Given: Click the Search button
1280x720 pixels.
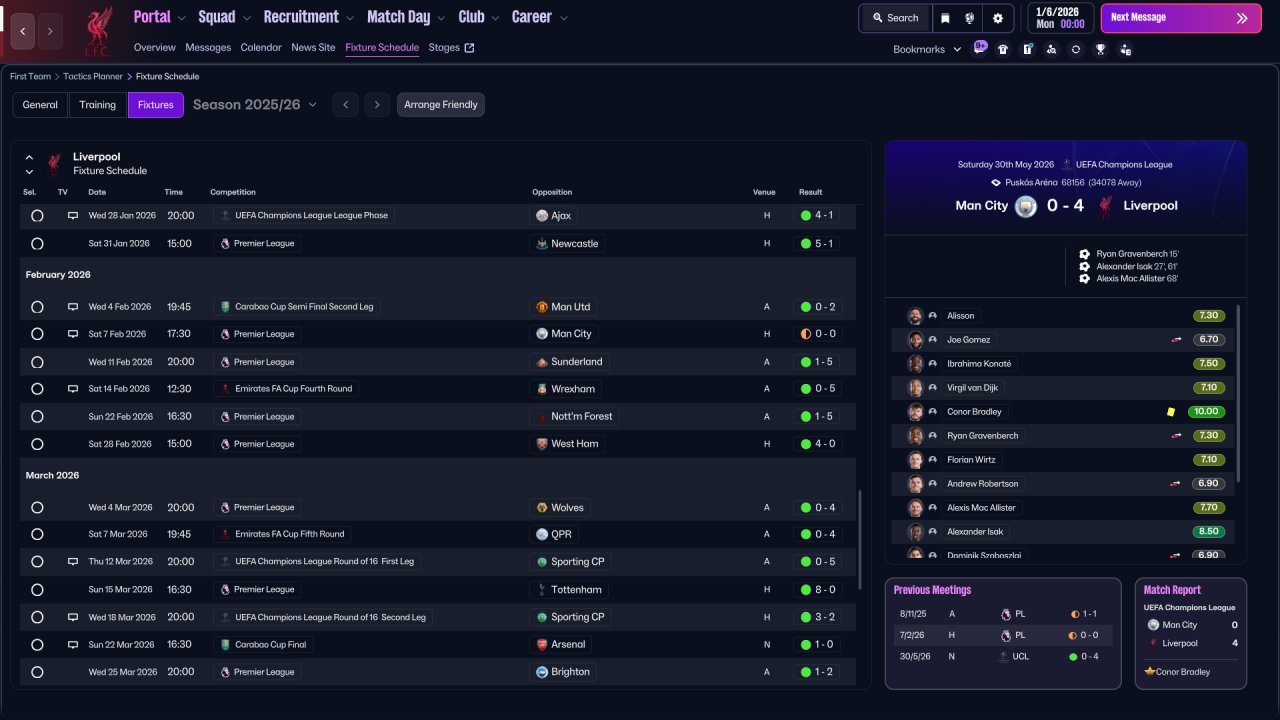Looking at the screenshot, I should click(x=895, y=18).
